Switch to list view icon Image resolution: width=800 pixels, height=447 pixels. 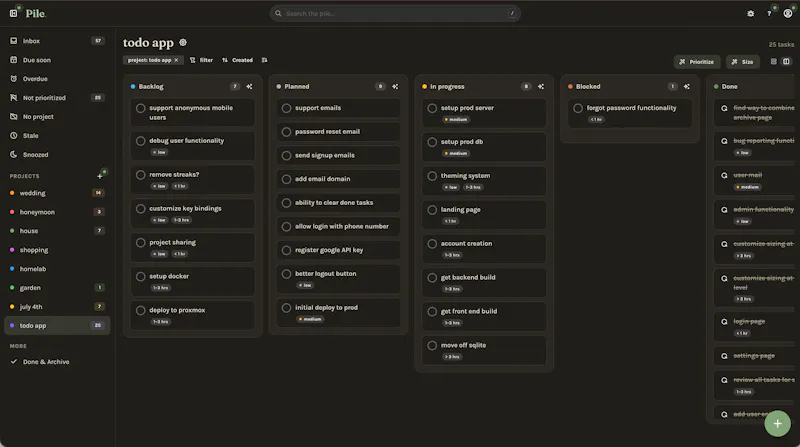[773, 61]
